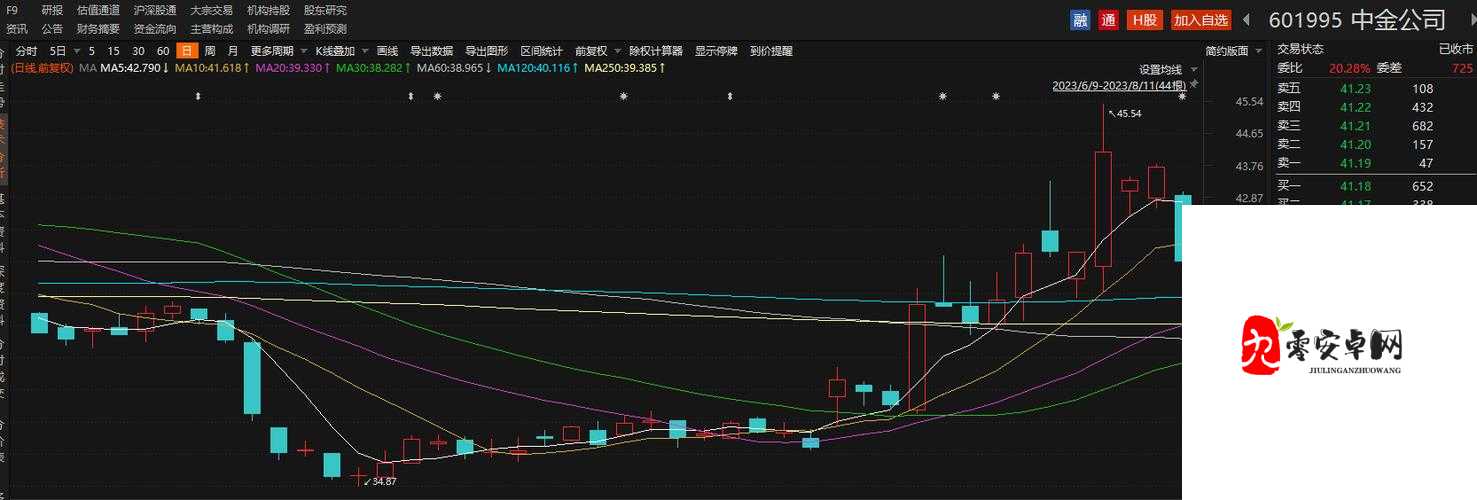The height and width of the screenshot is (500, 1477).
Task: Click the lone asterisk event marker mid-chart
Action: [623, 96]
